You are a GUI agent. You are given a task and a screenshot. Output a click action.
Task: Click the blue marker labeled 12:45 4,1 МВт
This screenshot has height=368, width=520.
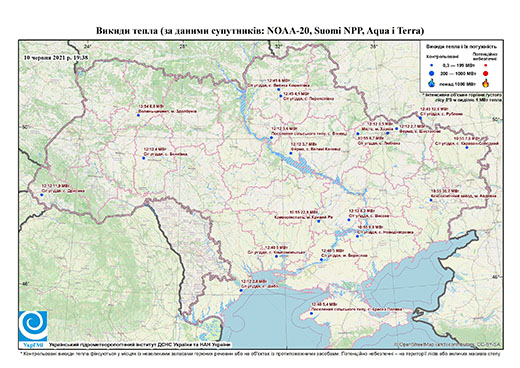coord(280,96)
